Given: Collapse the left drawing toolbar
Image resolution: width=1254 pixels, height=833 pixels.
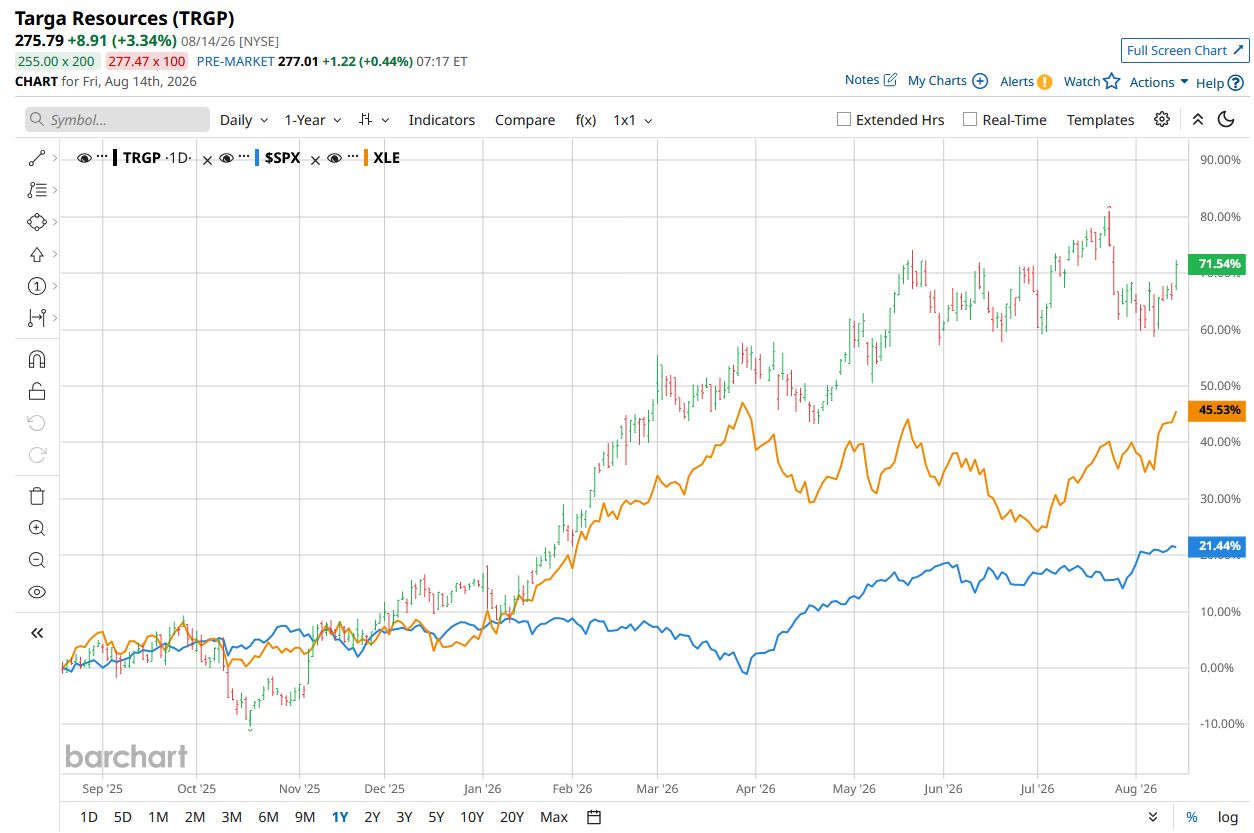Looking at the screenshot, I should 37,633.
